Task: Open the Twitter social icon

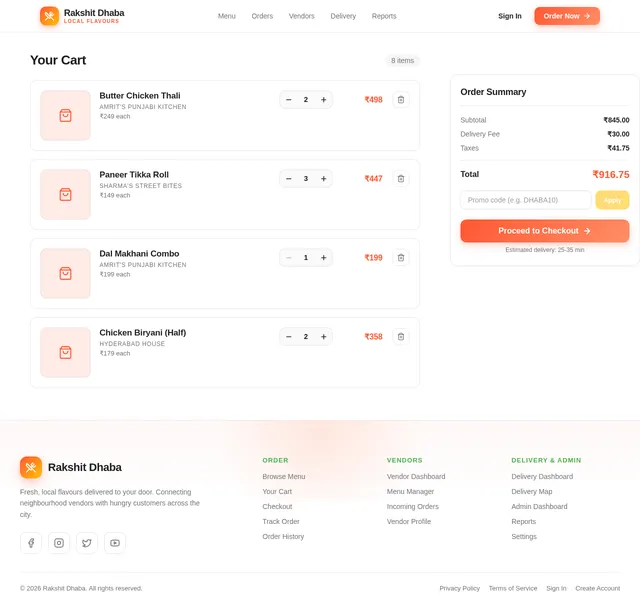Action: (87, 543)
